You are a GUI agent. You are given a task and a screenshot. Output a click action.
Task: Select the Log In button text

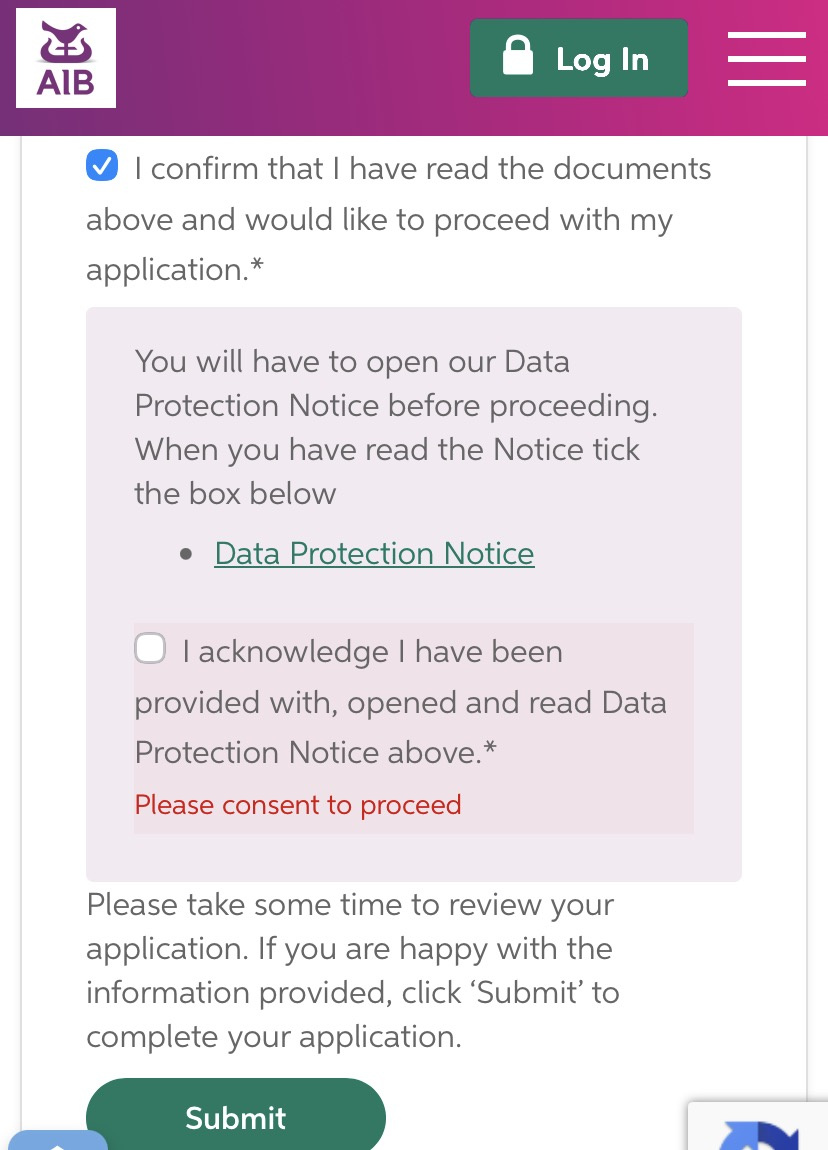click(x=602, y=59)
